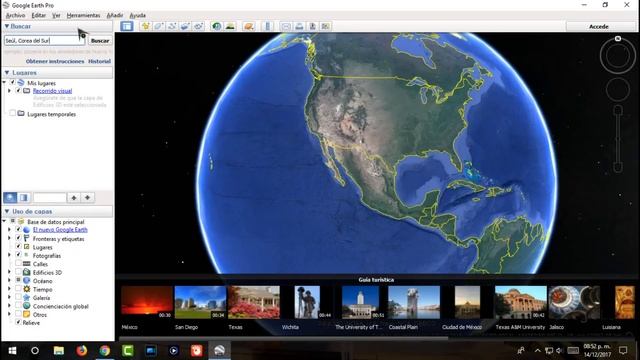Click the look-around compass ring
Viewport: 640px width, 360px height.
(x=618, y=56)
